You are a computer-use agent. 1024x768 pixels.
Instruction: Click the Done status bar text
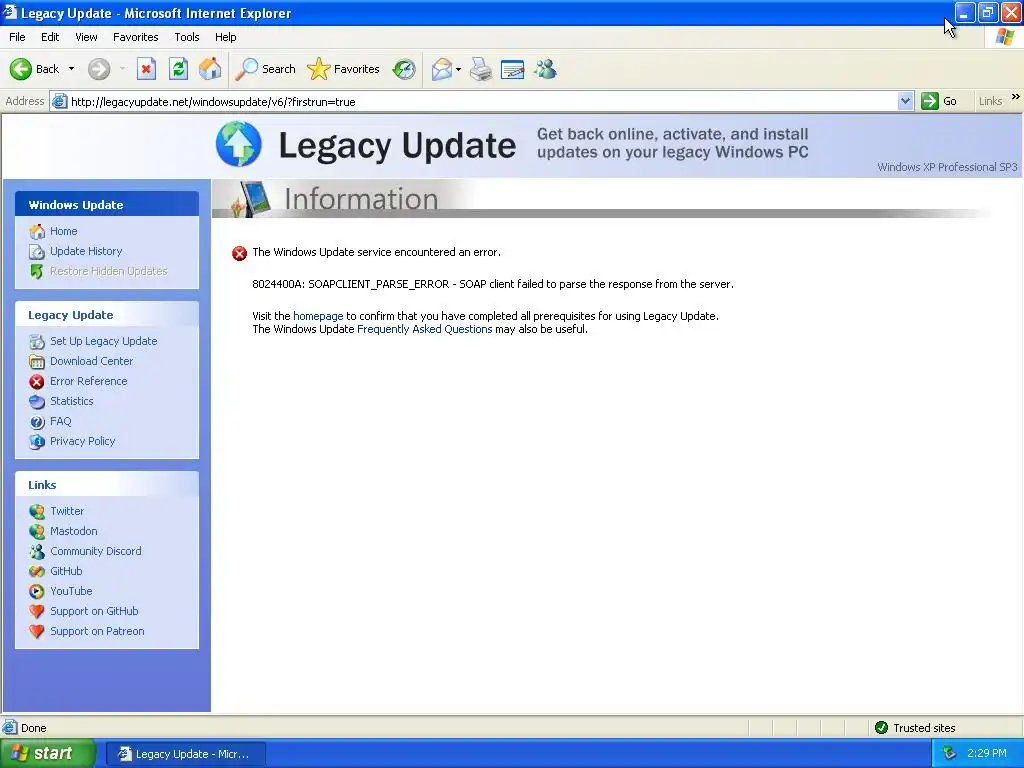click(33, 728)
